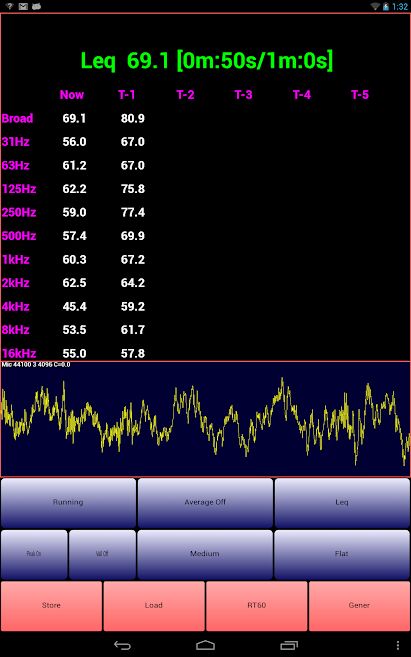Toggle the Peak On button
Screen dimensions: 411x657
34,554
